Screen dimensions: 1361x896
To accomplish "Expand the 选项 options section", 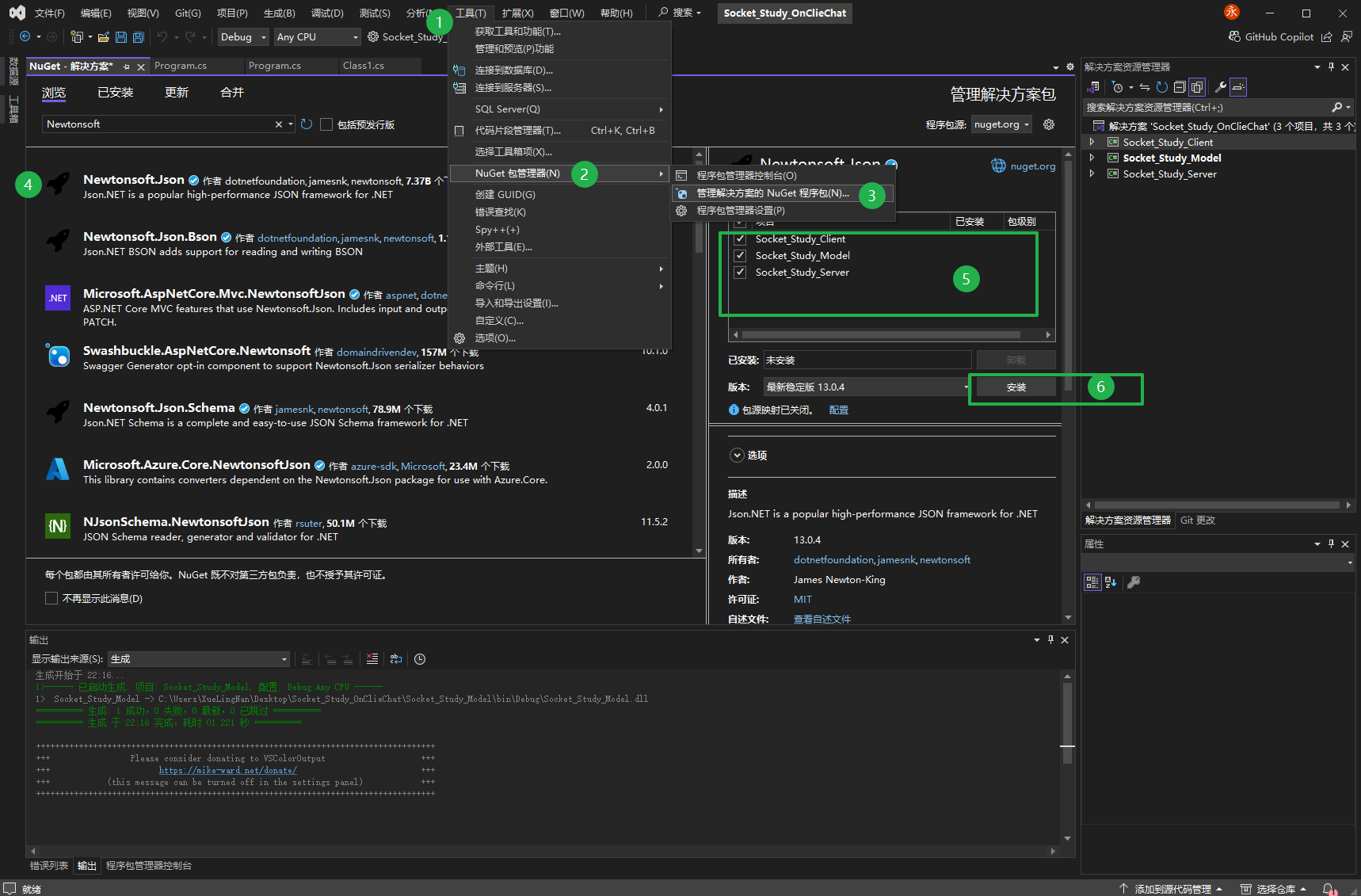I will click(737, 456).
